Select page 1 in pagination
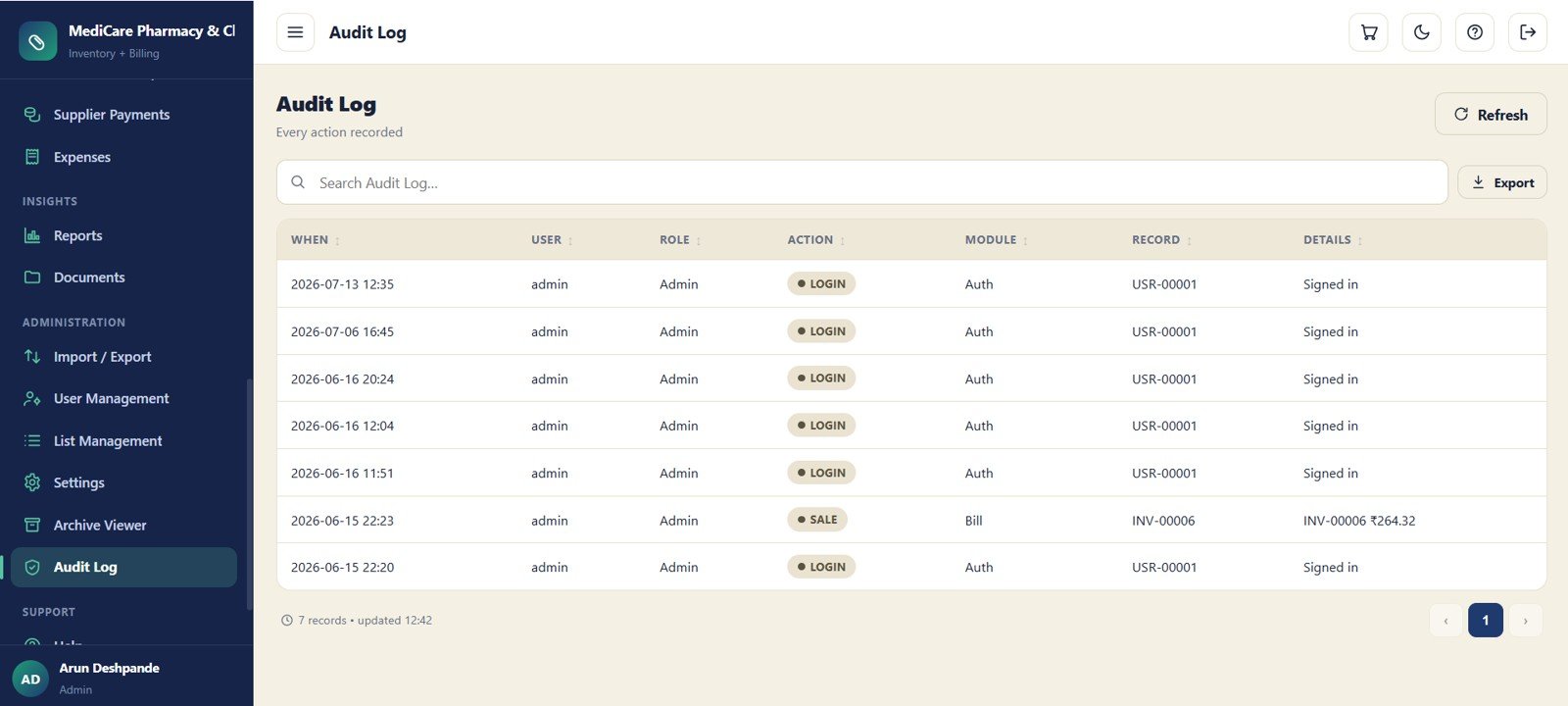The width and height of the screenshot is (1568, 706). point(1486,620)
